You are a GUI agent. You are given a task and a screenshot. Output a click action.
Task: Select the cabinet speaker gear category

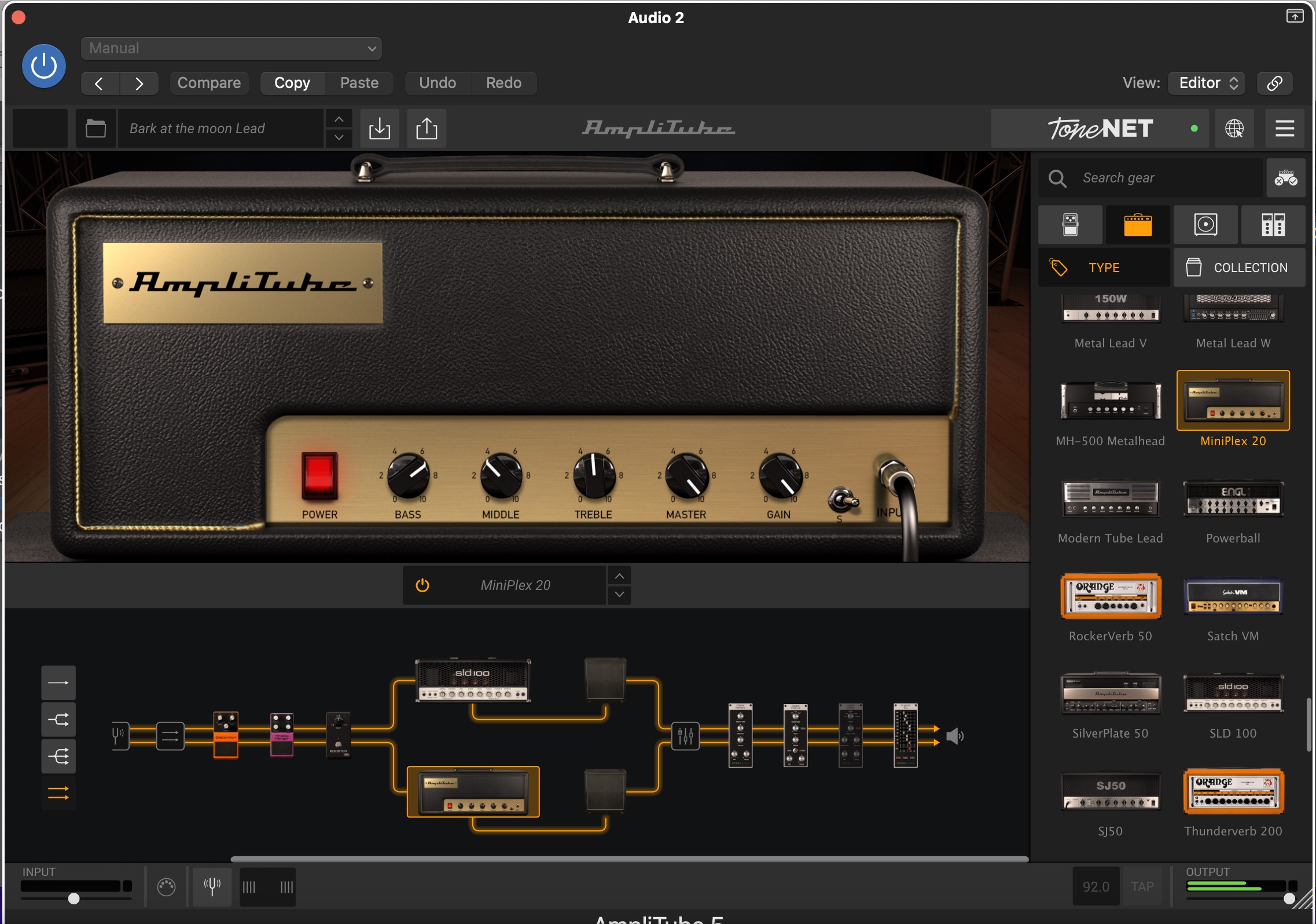1206,225
